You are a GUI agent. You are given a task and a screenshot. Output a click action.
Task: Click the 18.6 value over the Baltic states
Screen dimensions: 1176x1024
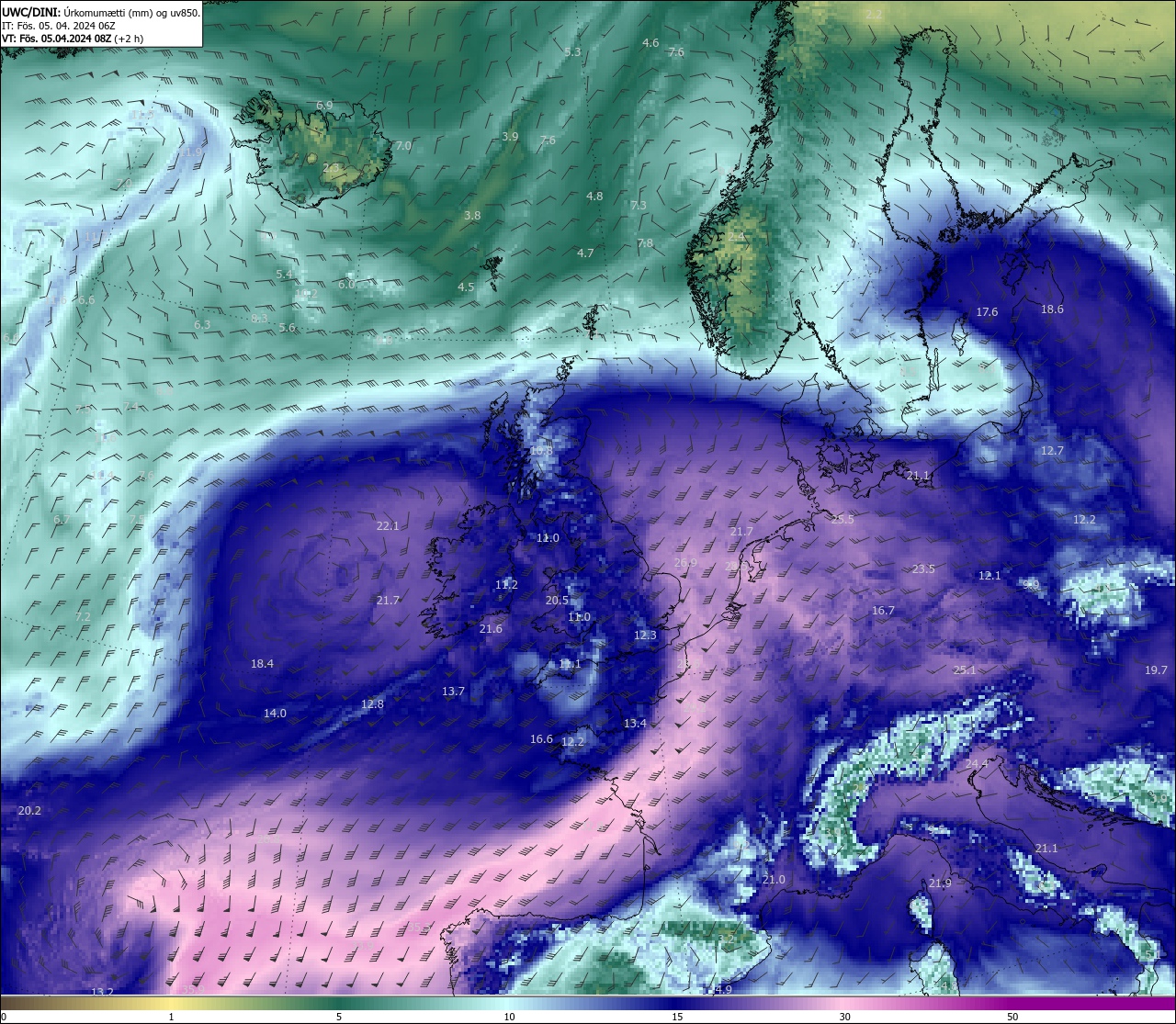(1052, 309)
